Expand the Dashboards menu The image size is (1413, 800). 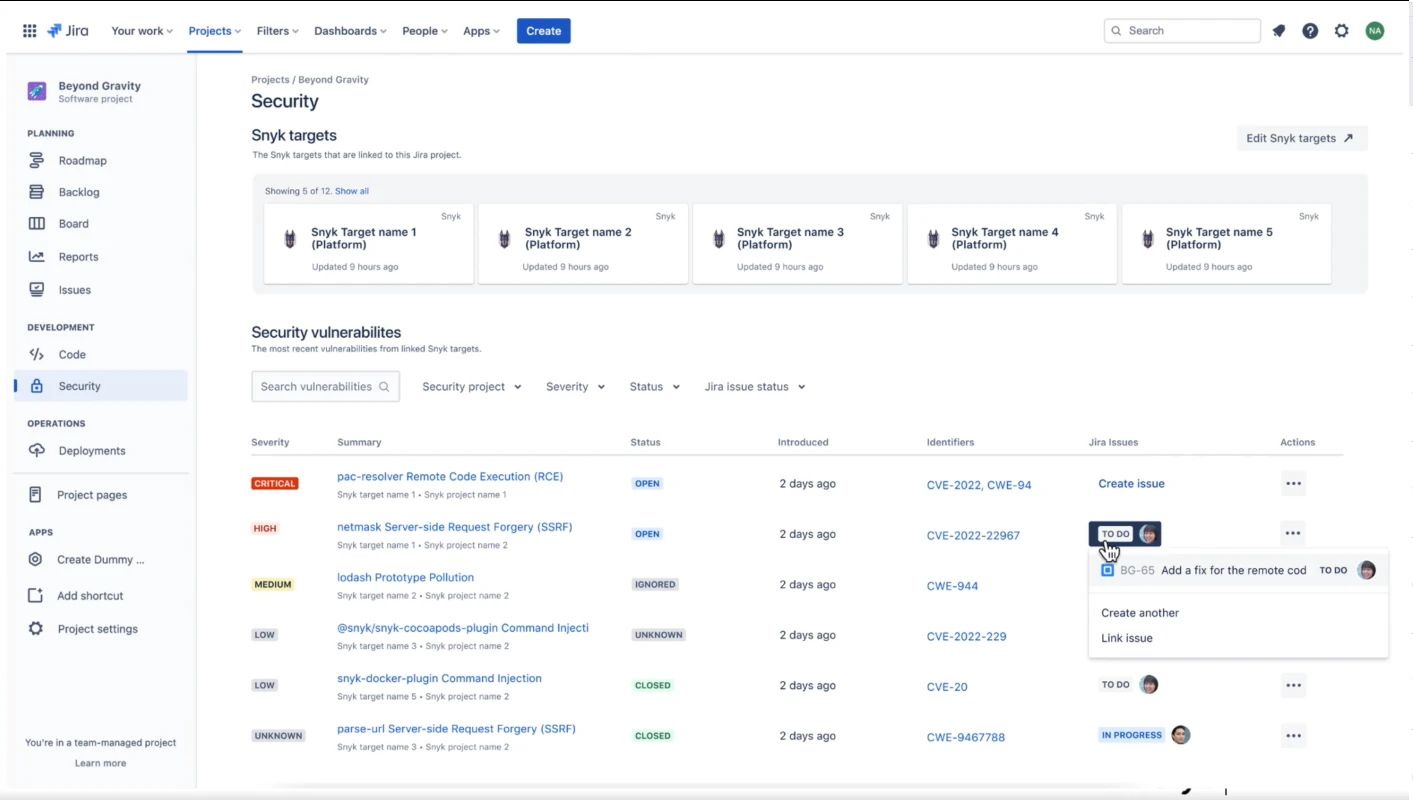350,31
